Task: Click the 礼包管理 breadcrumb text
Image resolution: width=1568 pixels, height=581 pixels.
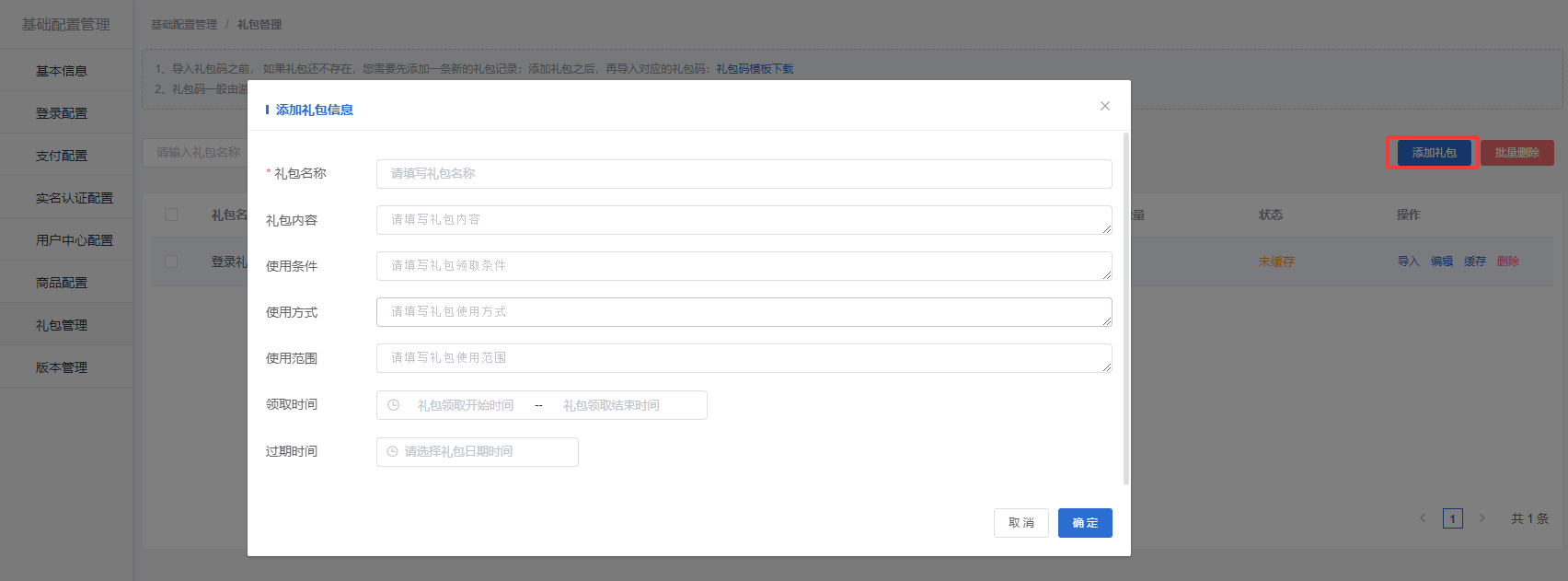Action: (259, 25)
